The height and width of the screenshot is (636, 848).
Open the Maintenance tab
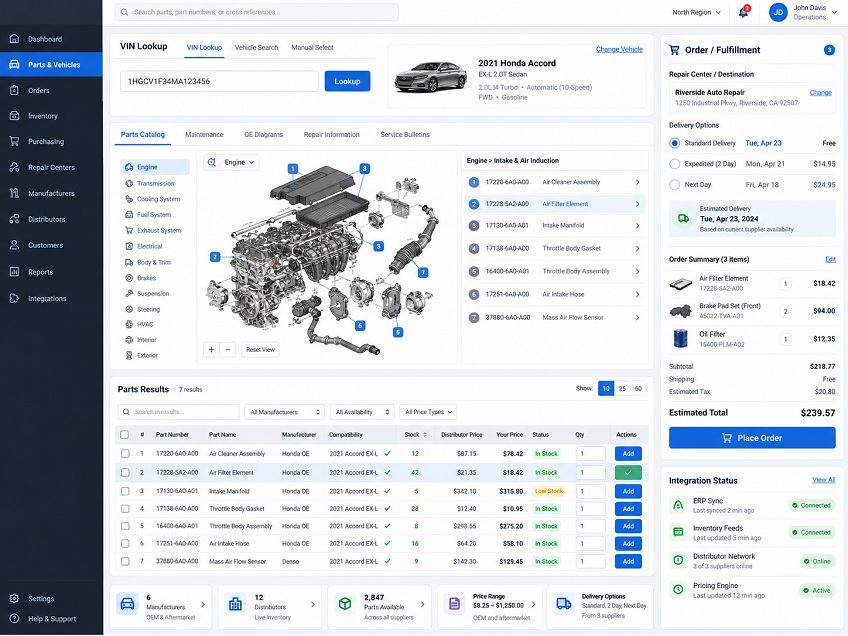(x=204, y=135)
